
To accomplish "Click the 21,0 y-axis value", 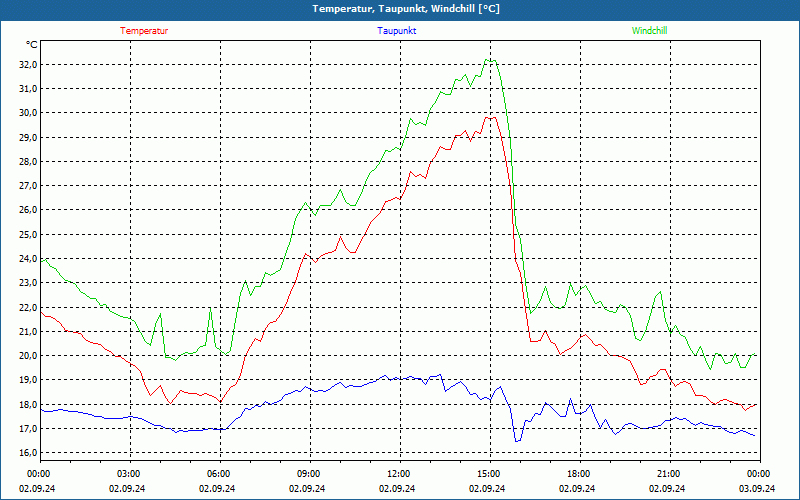I will point(29,332).
